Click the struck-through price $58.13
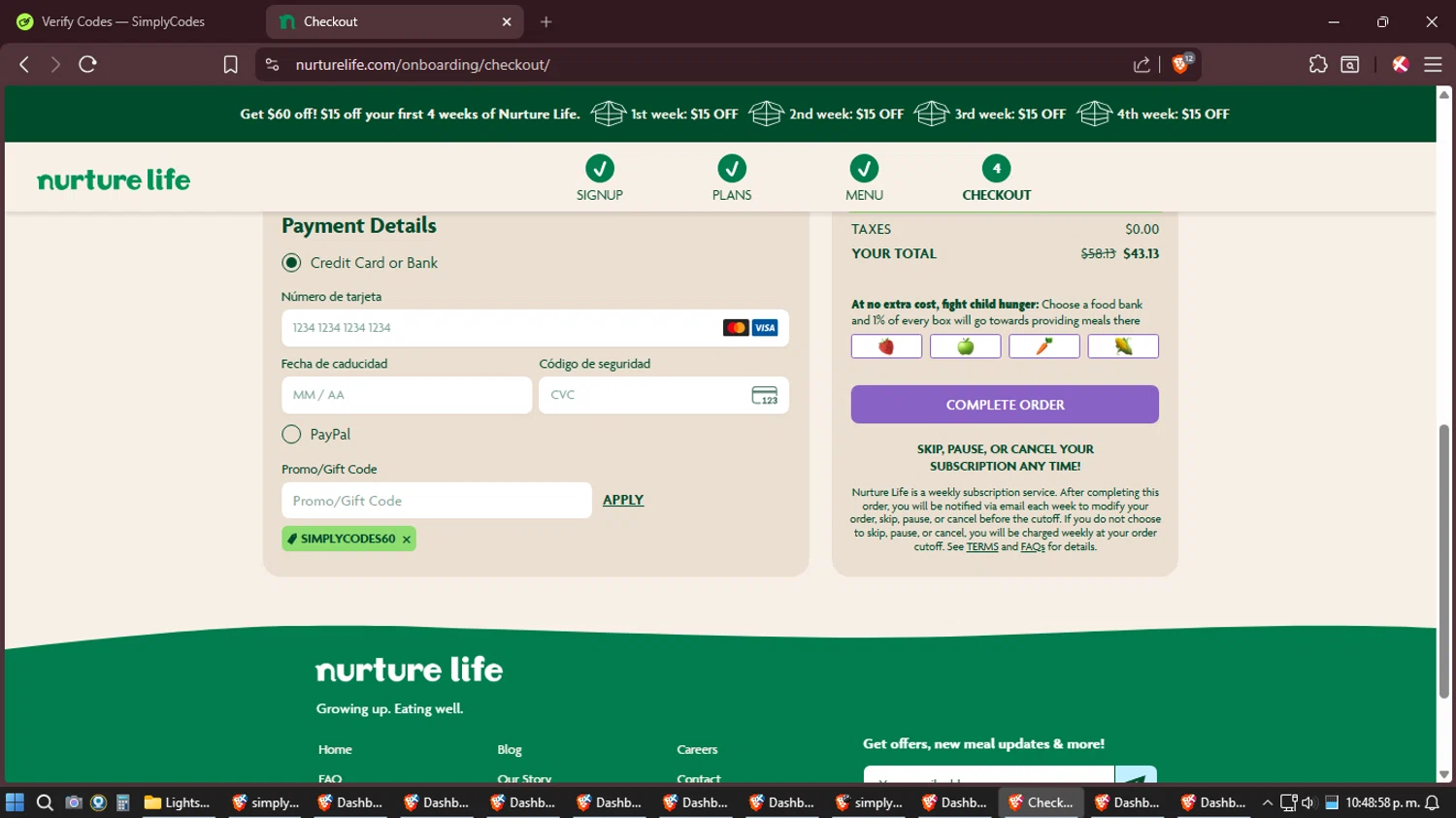1456x818 pixels. 1098,253
